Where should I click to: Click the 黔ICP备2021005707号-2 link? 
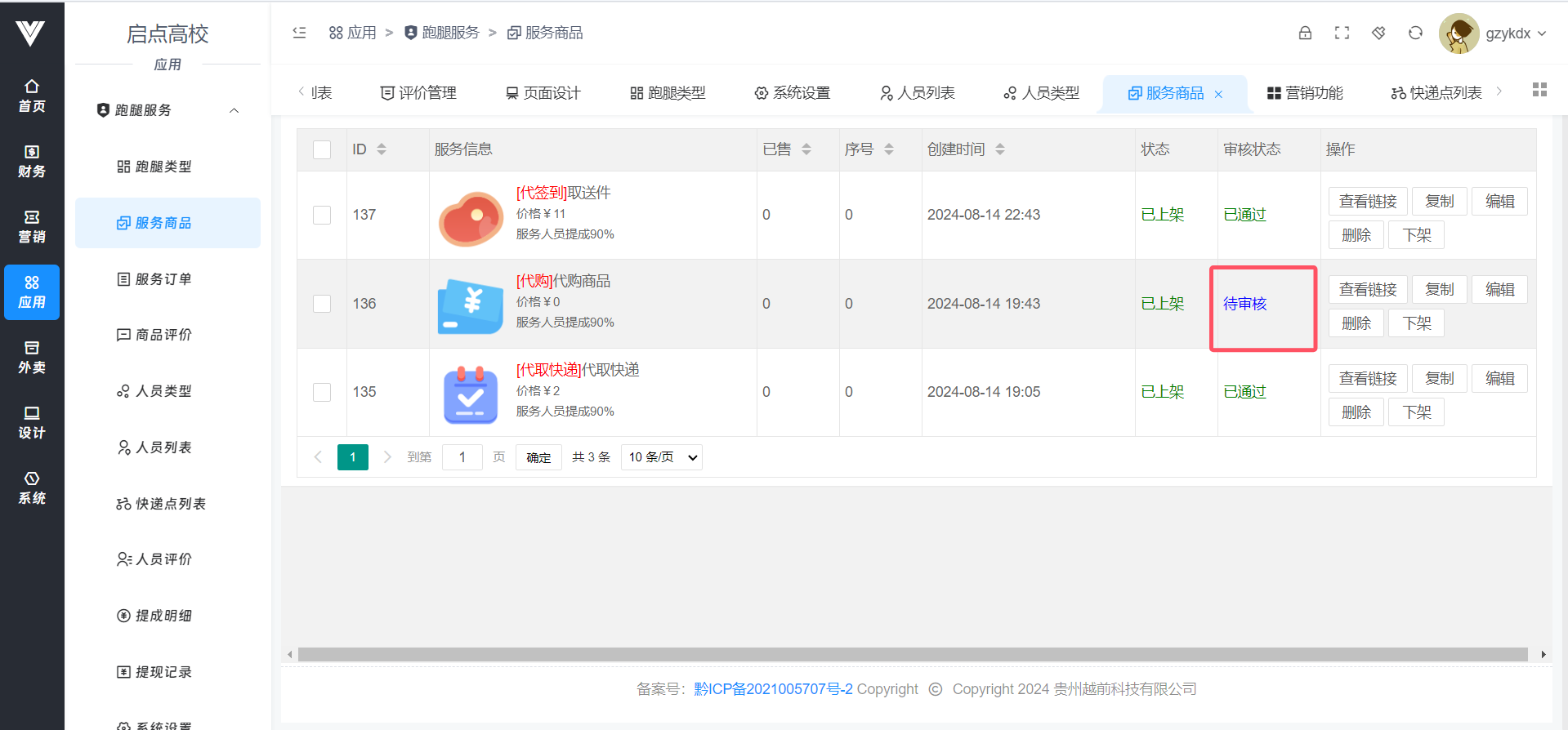pos(773,689)
